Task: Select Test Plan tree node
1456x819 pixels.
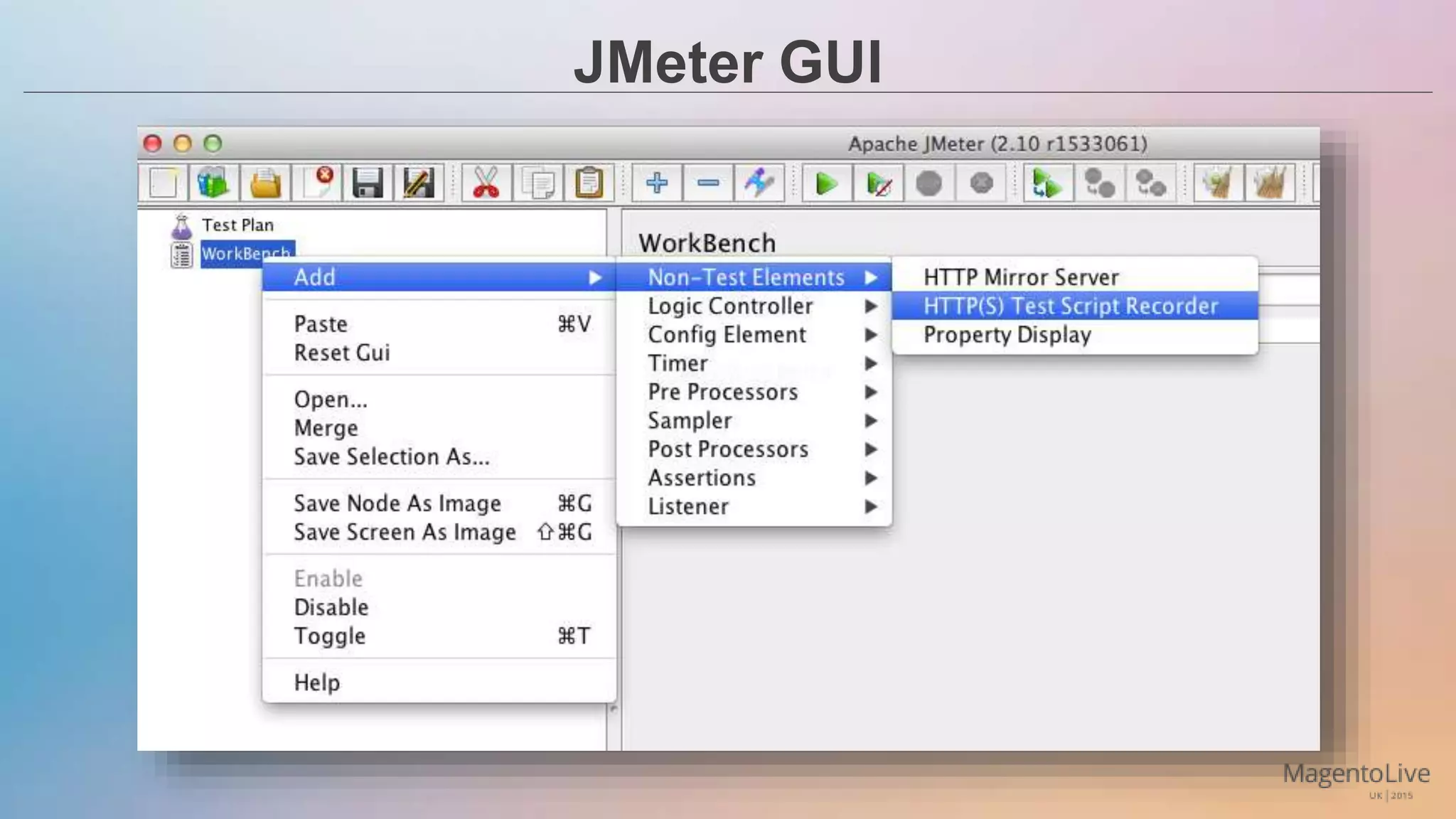Action: coord(237,225)
